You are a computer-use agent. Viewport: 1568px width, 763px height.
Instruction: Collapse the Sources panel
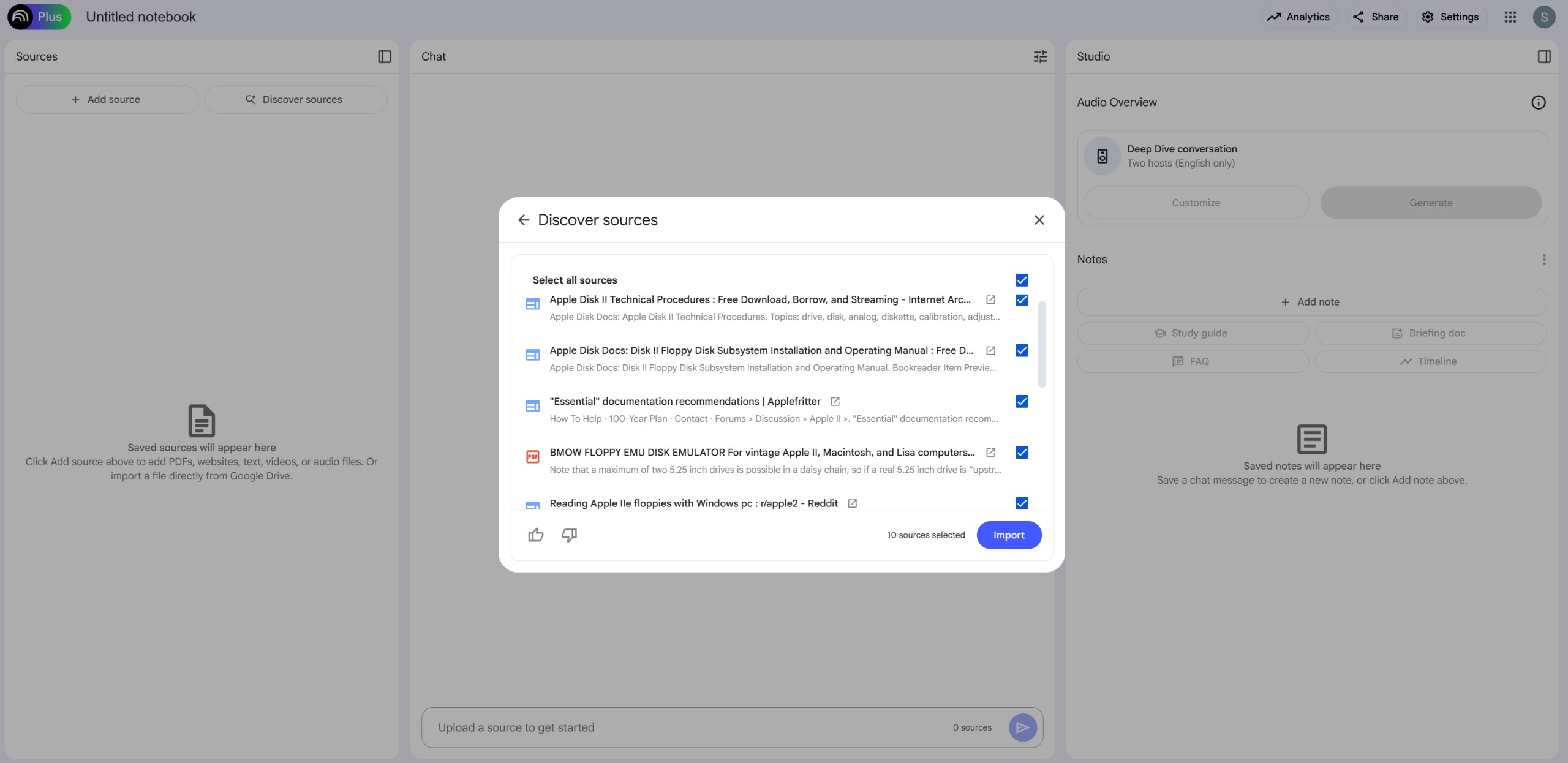[384, 56]
